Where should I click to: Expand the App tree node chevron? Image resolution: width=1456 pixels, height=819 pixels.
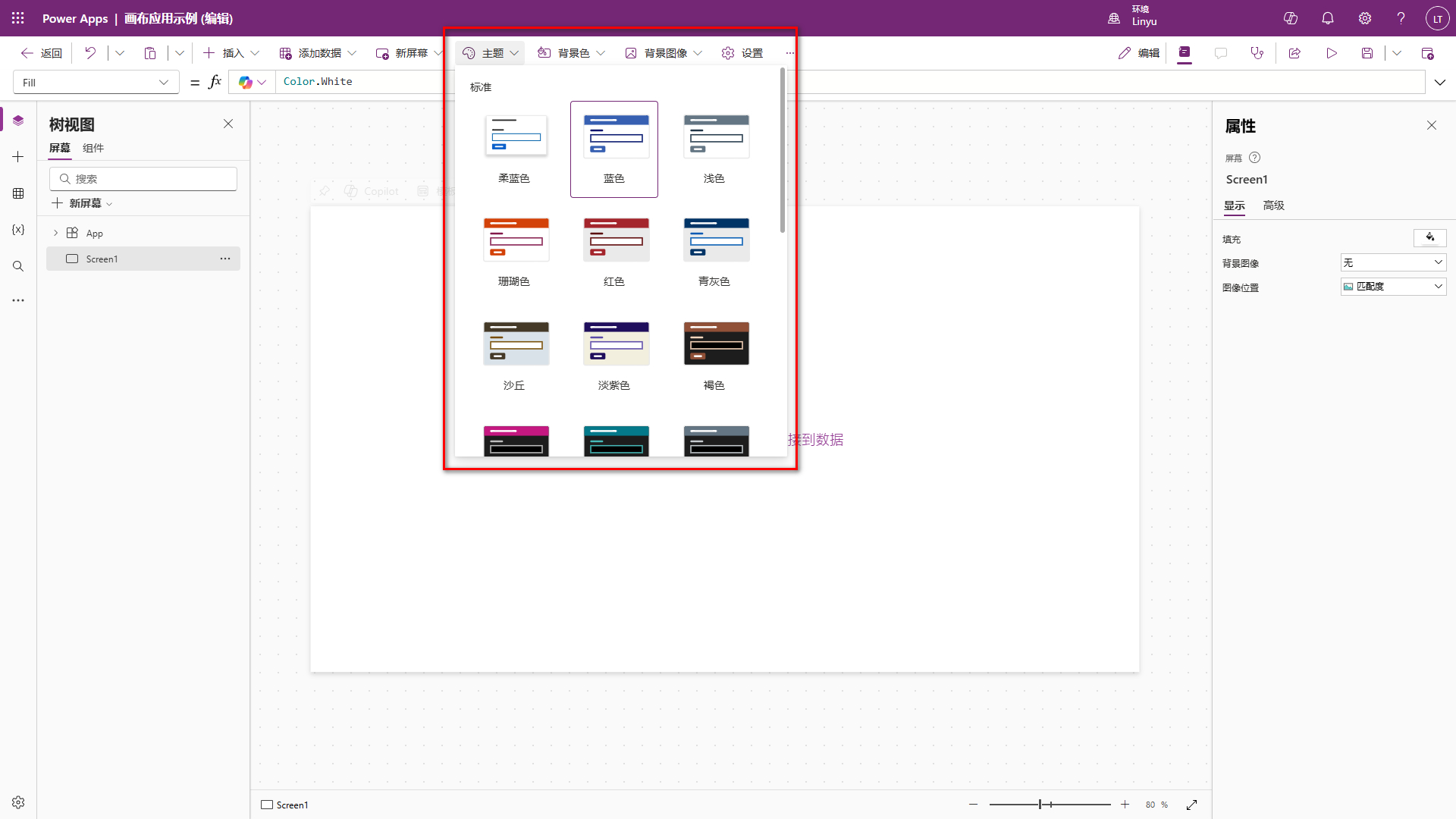(55, 233)
